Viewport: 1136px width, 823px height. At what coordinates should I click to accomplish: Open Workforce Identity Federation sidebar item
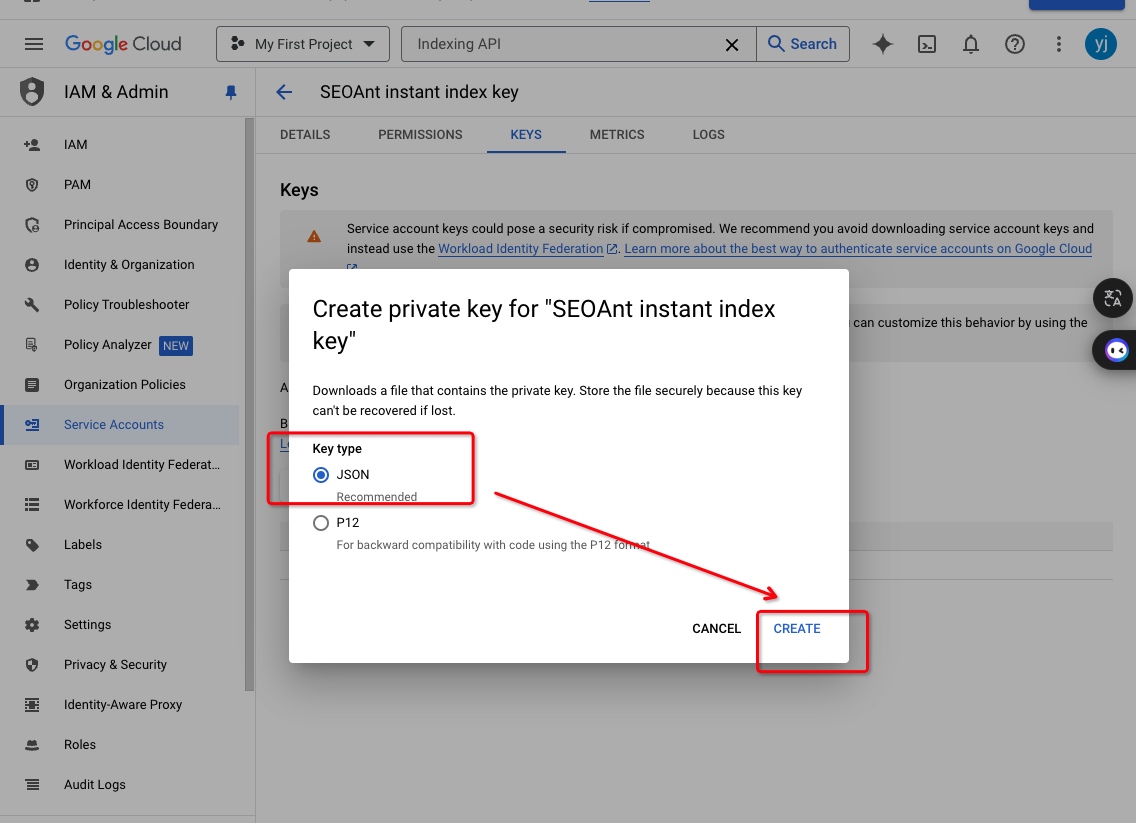pos(121,505)
